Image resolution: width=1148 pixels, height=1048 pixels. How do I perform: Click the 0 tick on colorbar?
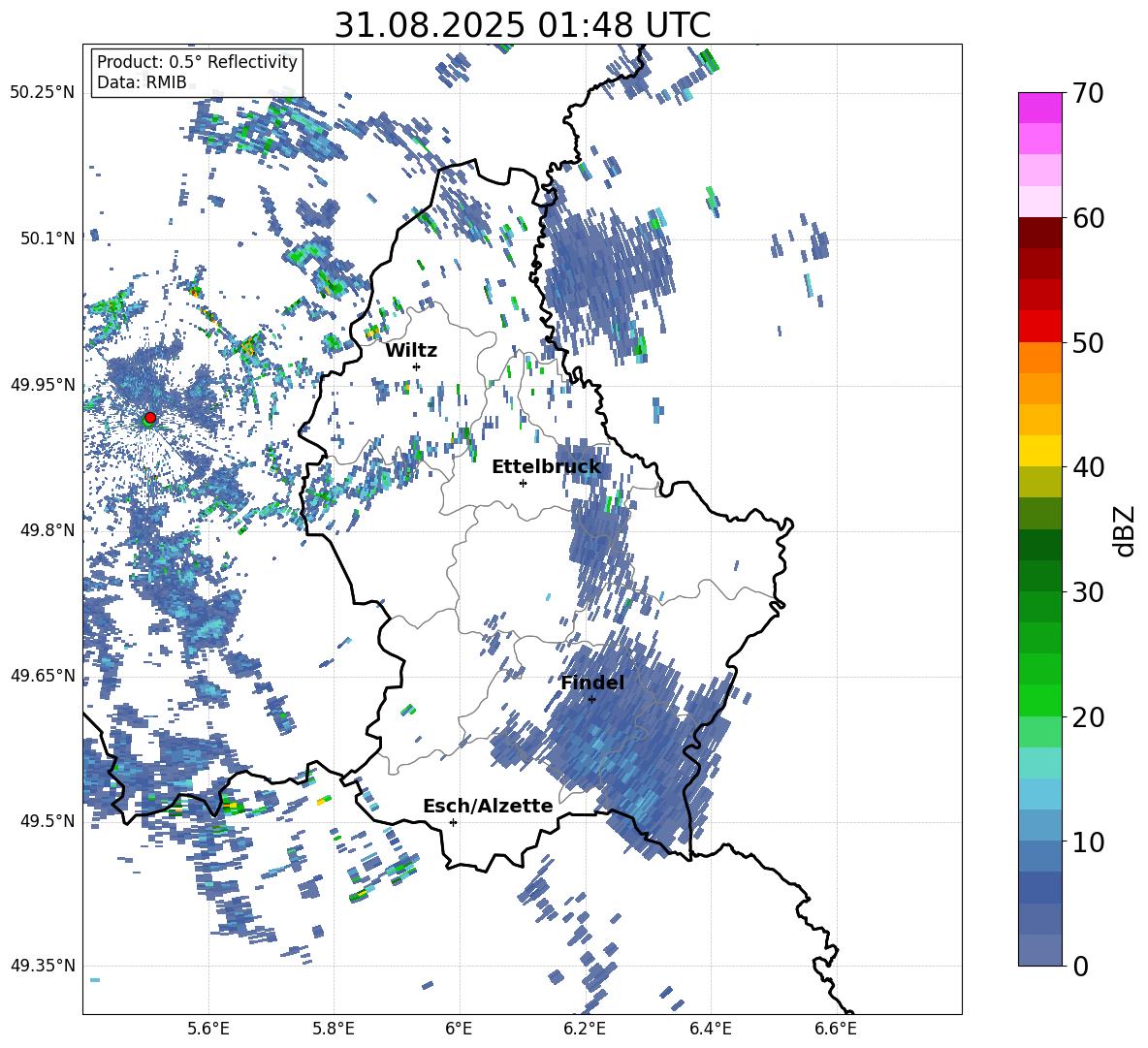[1080, 966]
